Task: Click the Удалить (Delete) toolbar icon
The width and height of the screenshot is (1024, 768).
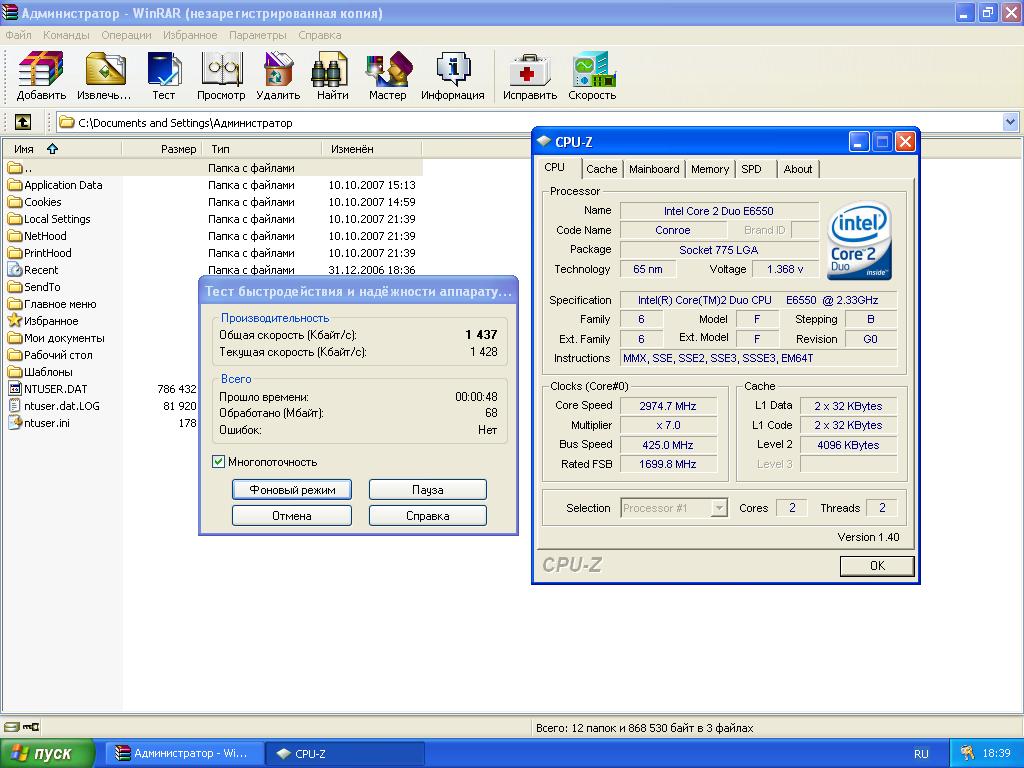Action: pos(278,76)
